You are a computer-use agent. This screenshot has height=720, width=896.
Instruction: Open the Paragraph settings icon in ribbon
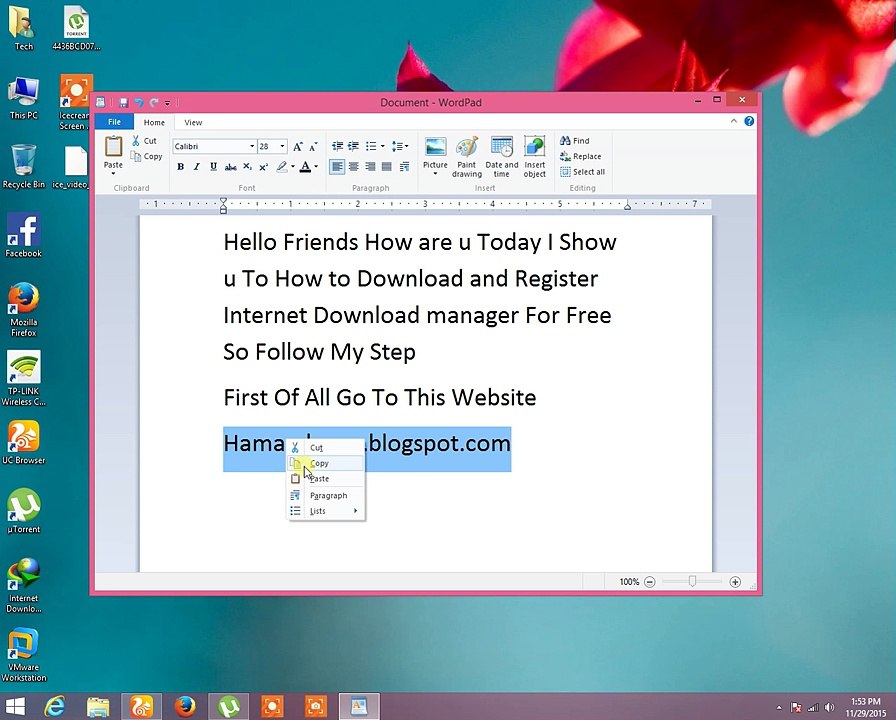point(405,167)
